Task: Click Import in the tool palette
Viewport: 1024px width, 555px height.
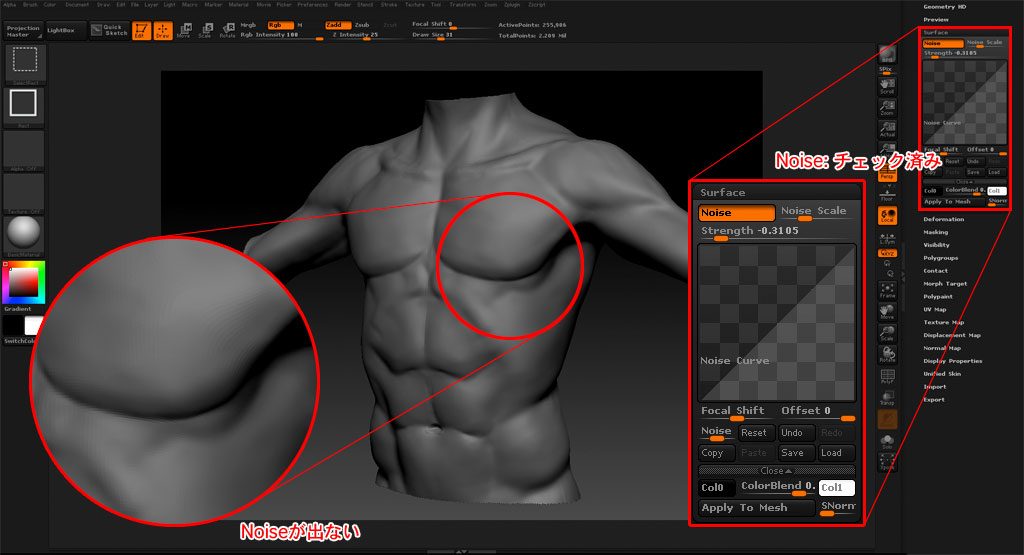Action: click(935, 387)
